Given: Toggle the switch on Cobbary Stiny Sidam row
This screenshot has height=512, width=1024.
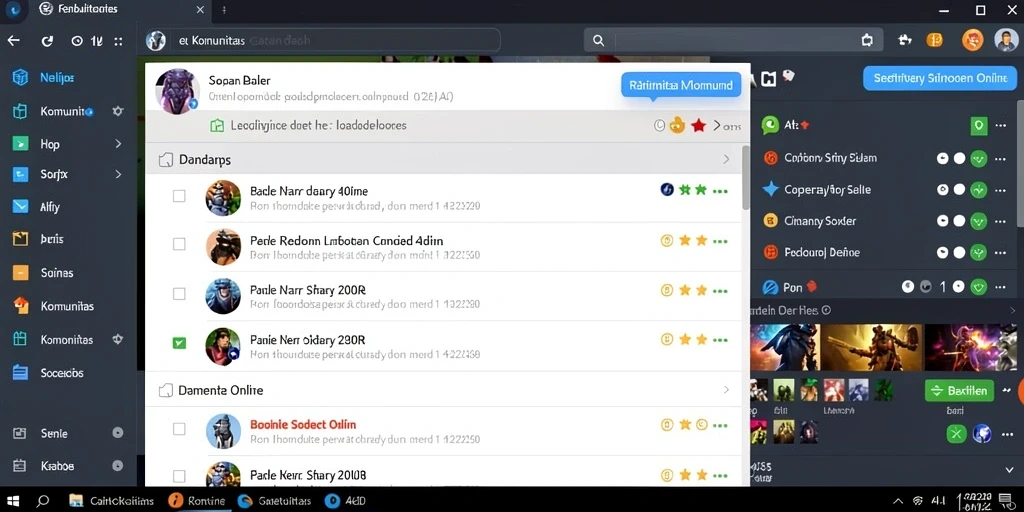Looking at the screenshot, I should pyautogui.click(x=951, y=158).
